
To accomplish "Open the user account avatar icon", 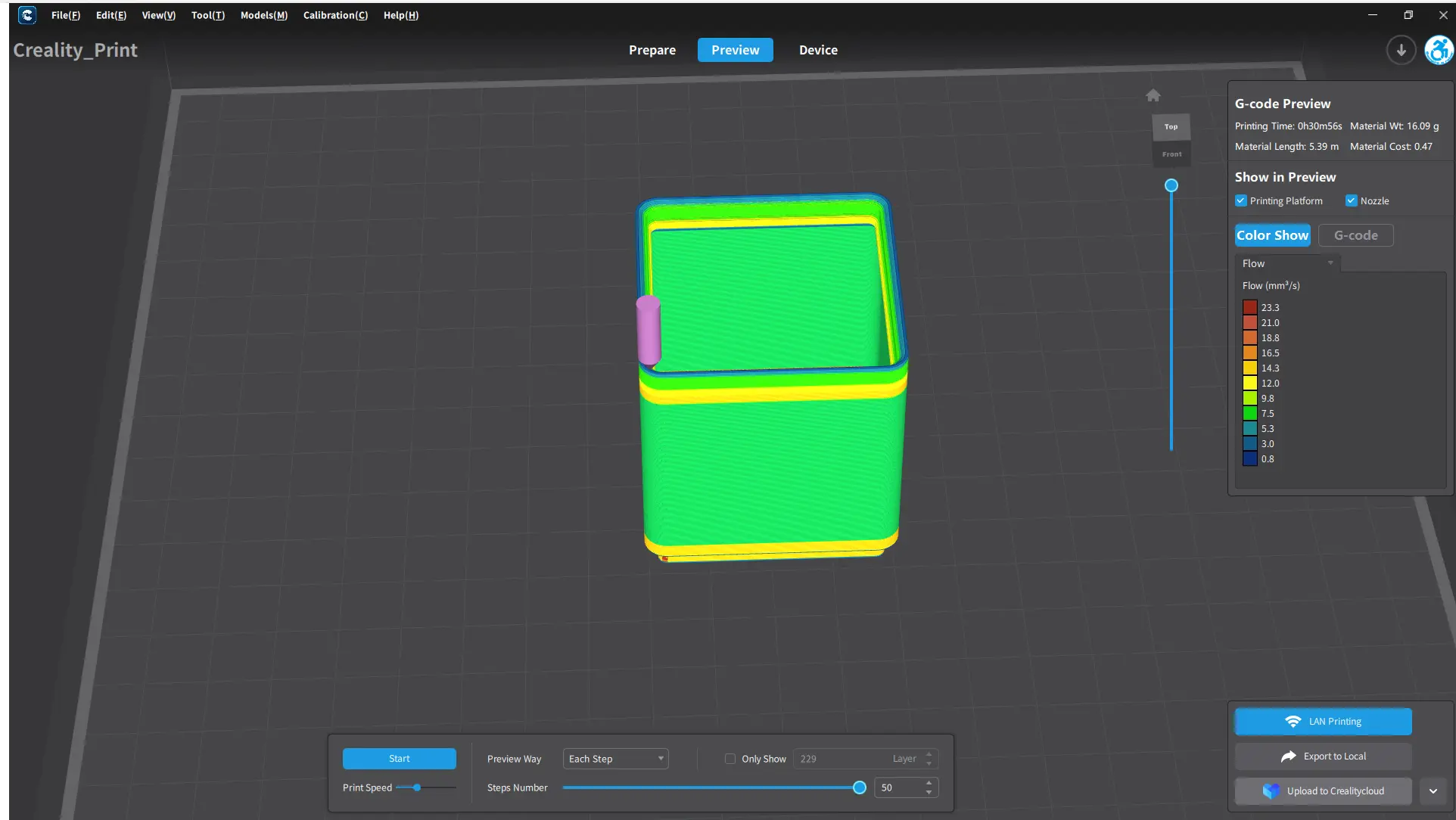I will pos(1439,51).
